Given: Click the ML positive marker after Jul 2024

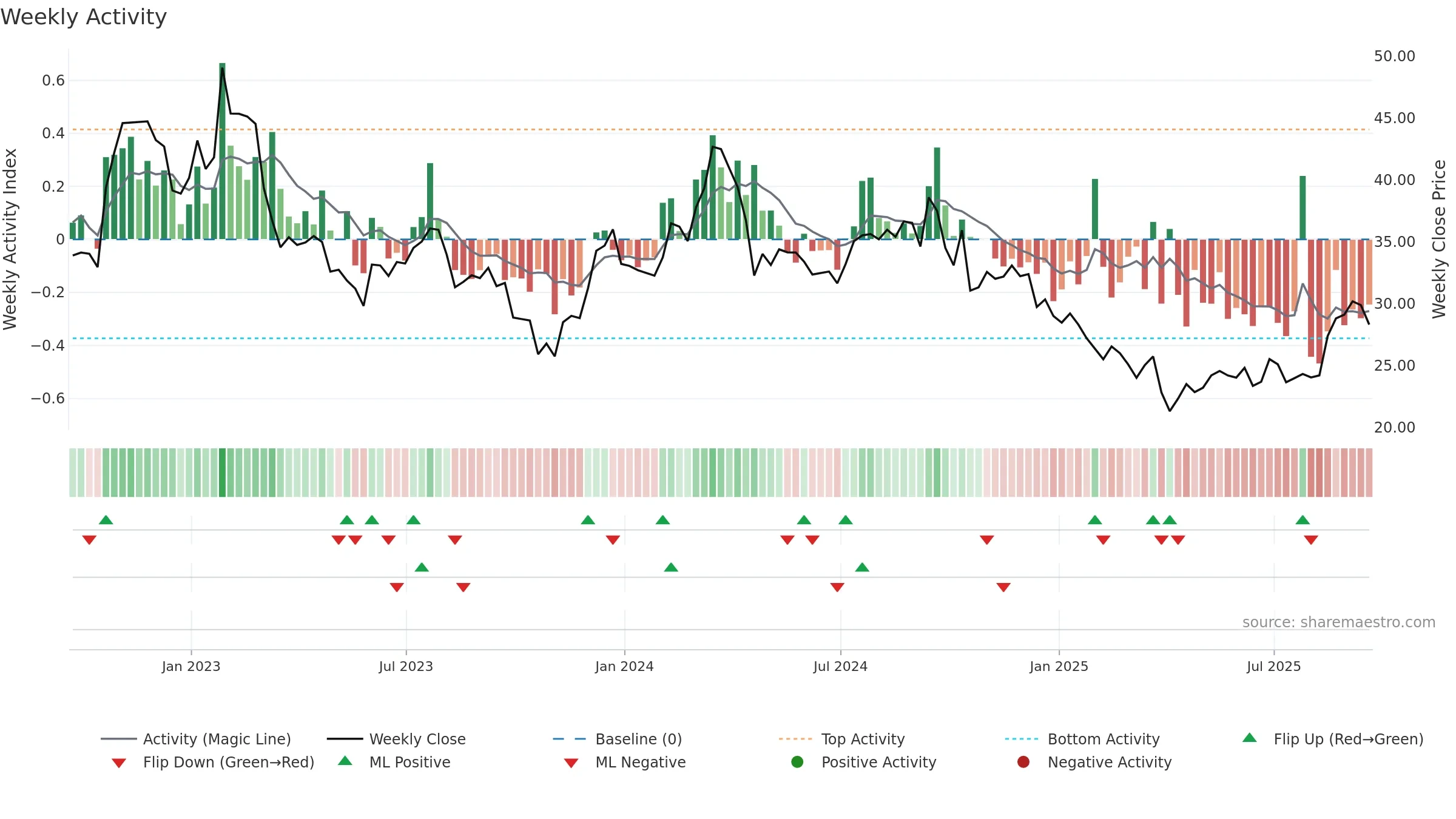Looking at the screenshot, I should point(862,567).
